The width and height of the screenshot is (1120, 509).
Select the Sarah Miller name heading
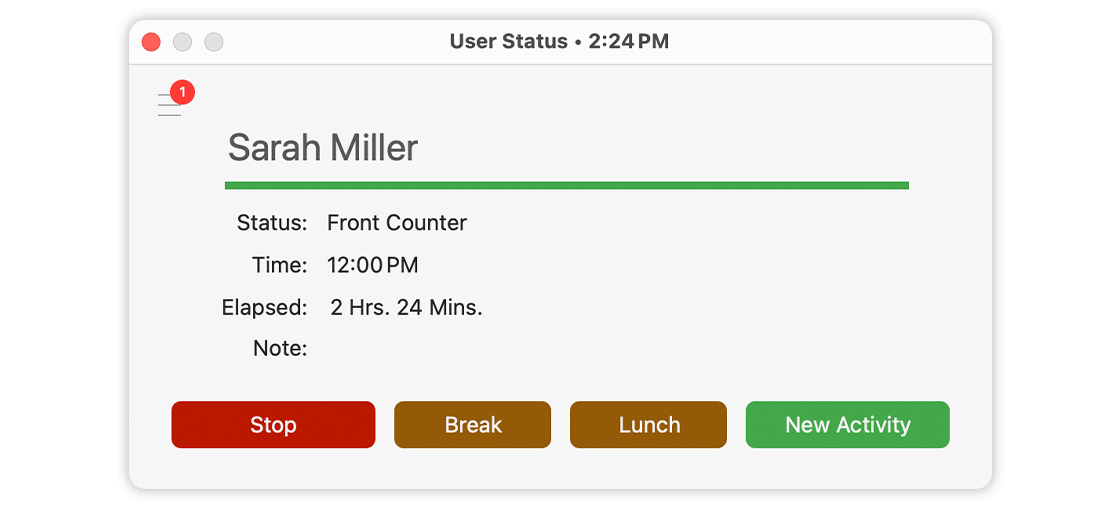322,148
